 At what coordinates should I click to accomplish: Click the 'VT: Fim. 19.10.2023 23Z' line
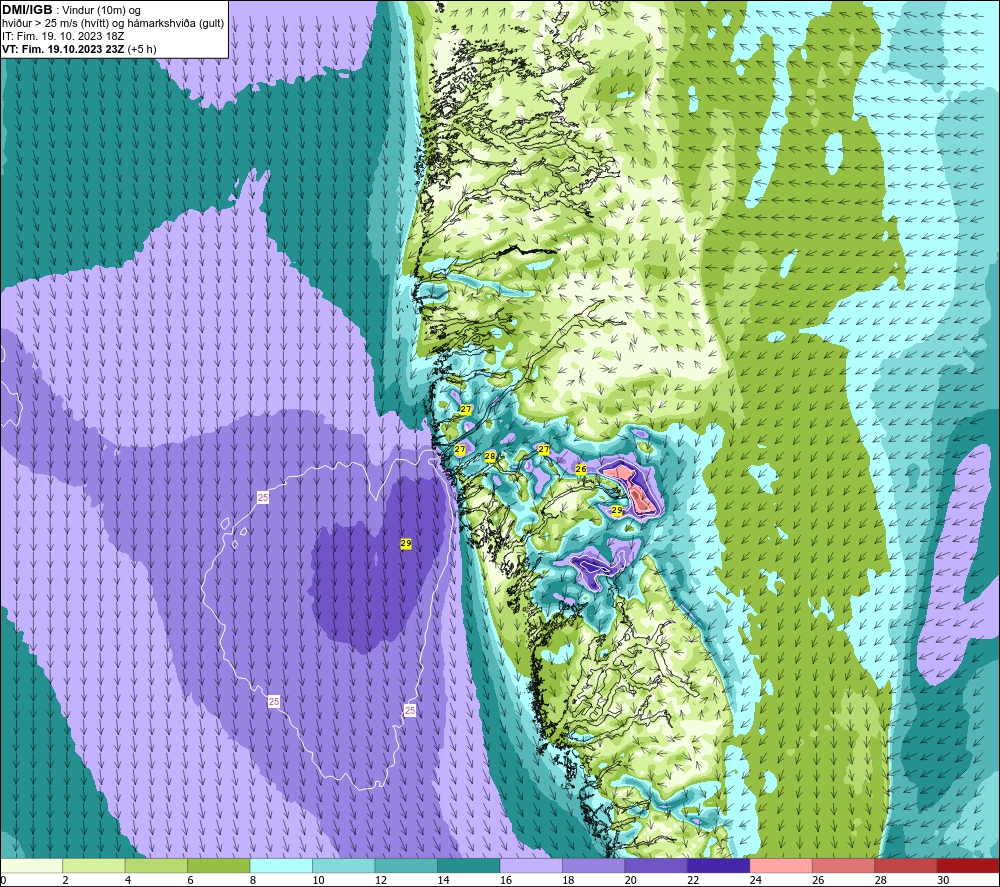tap(63, 49)
